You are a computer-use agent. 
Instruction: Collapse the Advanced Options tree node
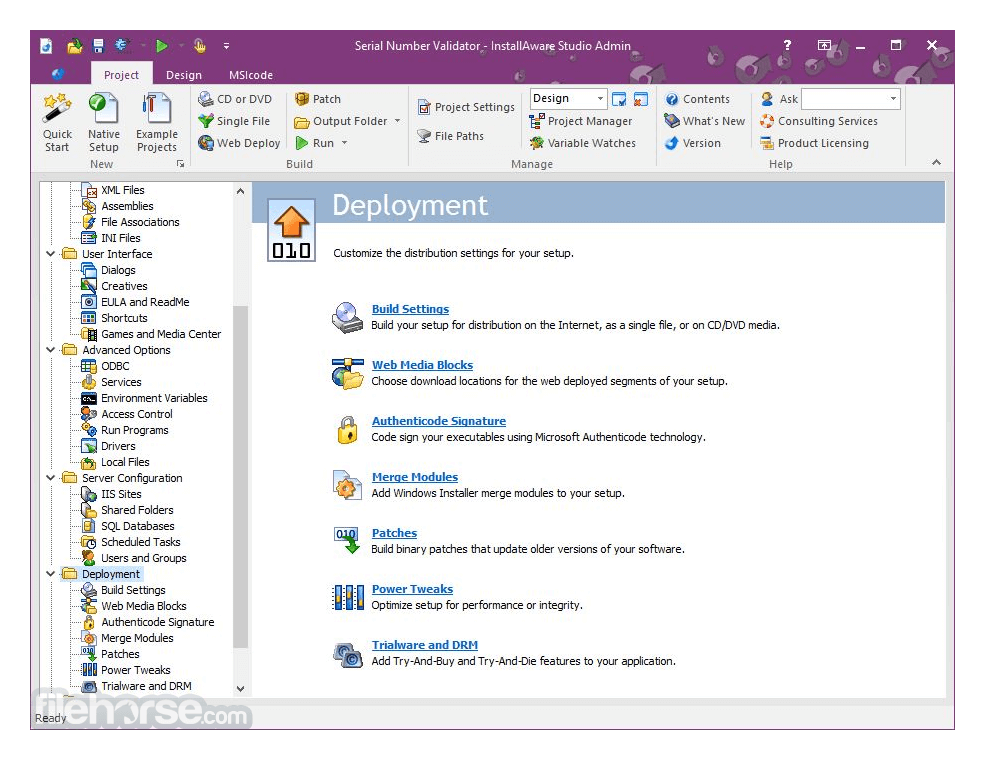coord(51,350)
